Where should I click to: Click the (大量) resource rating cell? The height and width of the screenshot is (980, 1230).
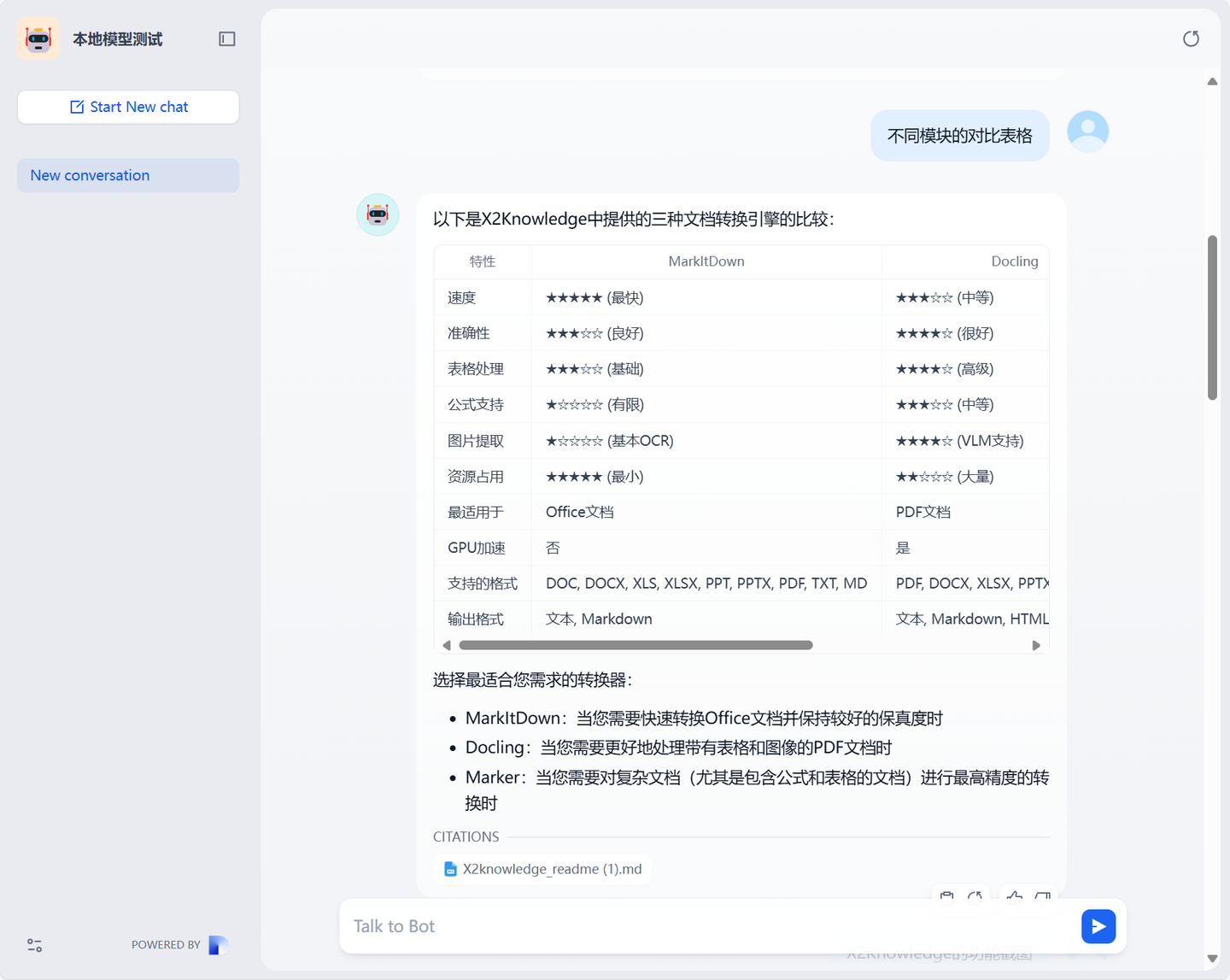(945, 477)
